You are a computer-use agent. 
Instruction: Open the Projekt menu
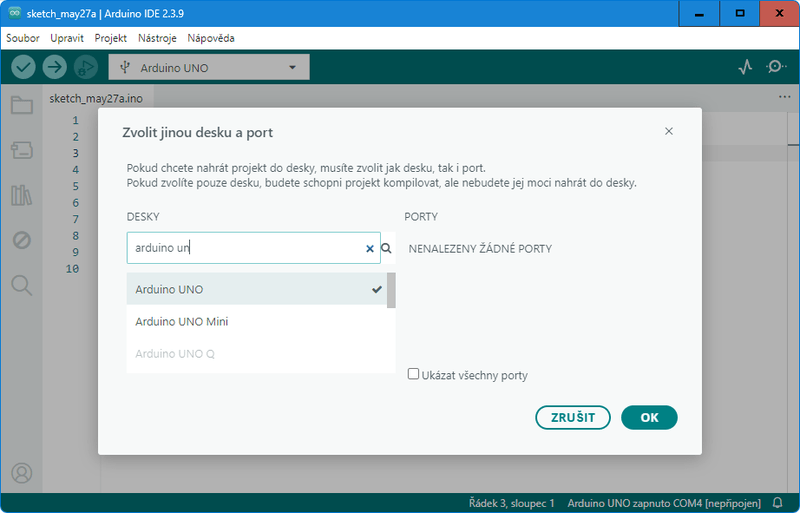coord(111,38)
